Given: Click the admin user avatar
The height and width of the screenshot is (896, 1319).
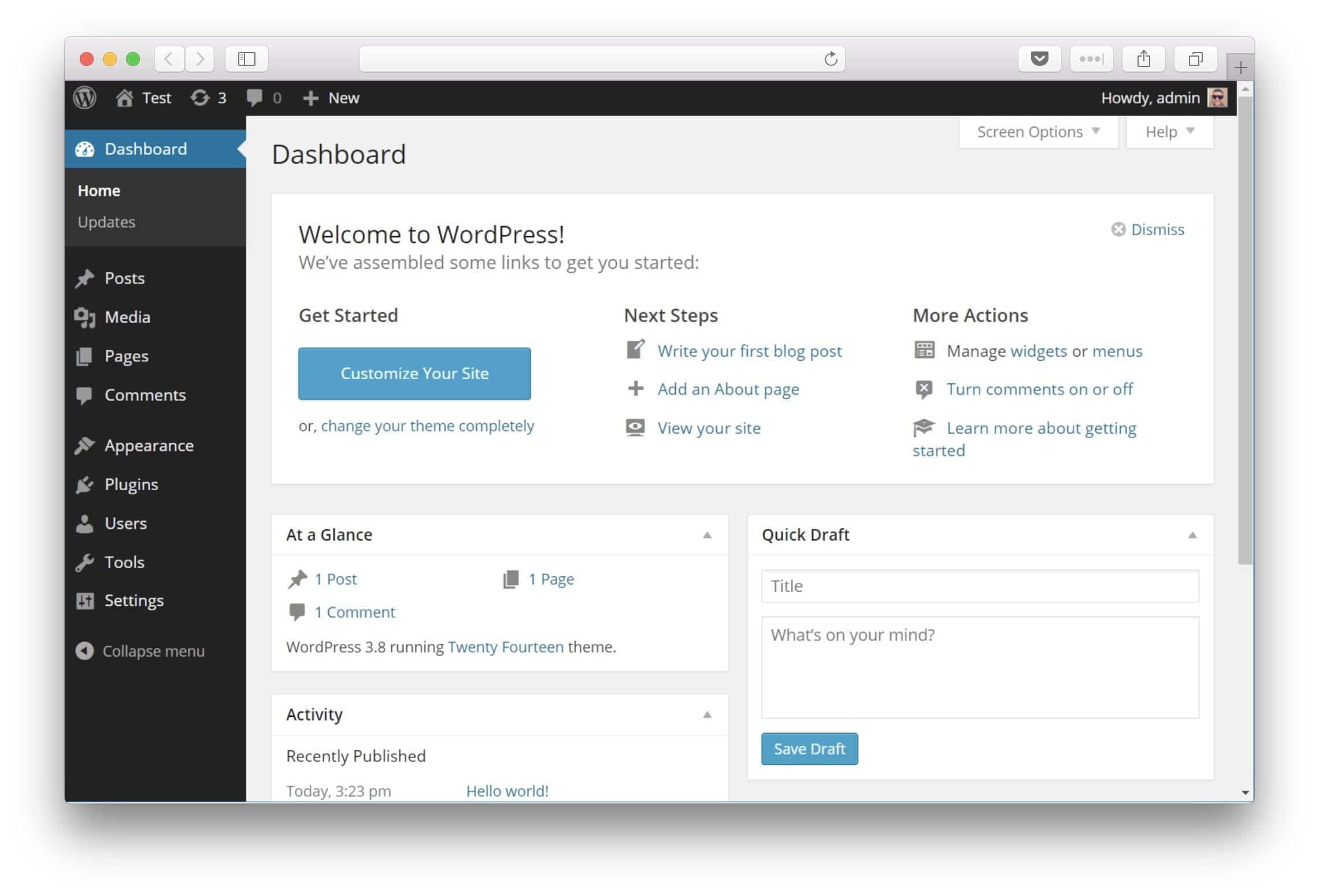Looking at the screenshot, I should pos(1217,98).
